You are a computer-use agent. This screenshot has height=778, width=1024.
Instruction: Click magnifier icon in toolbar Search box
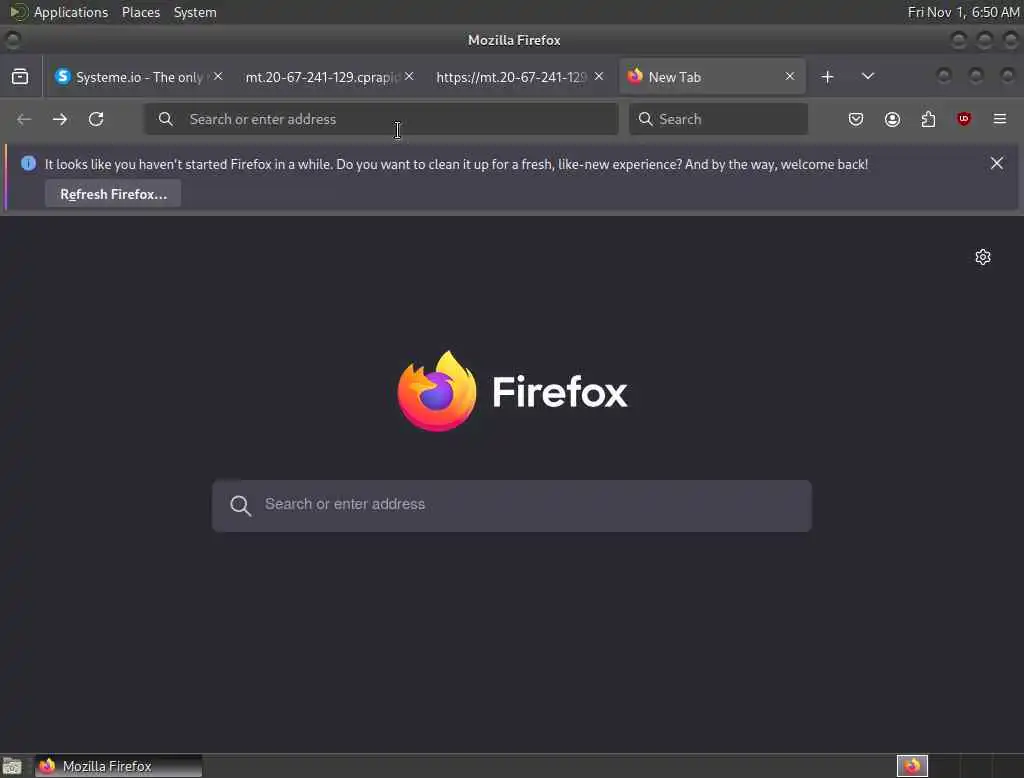point(645,119)
